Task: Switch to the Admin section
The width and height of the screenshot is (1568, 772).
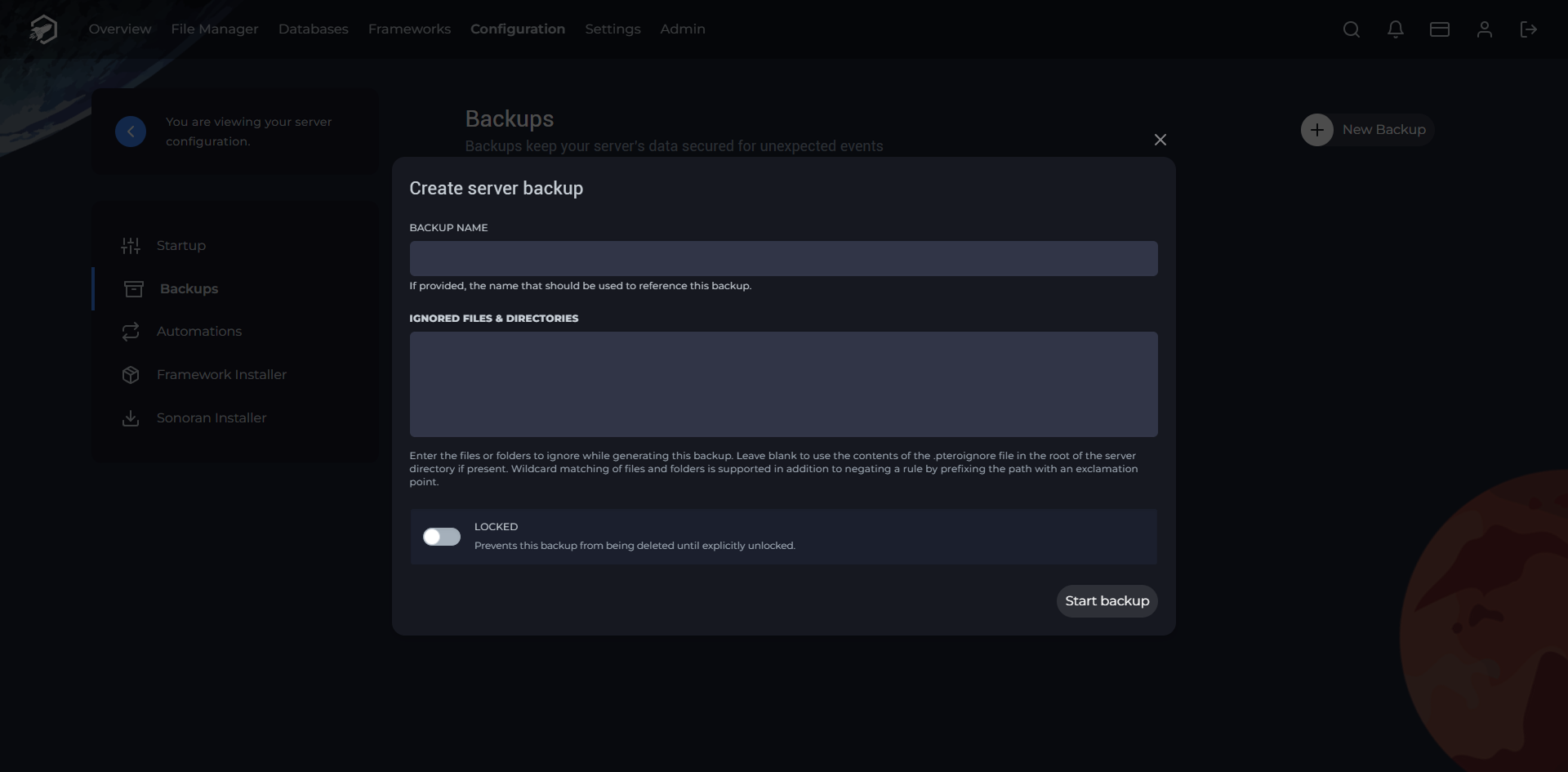Action: (683, 29)
